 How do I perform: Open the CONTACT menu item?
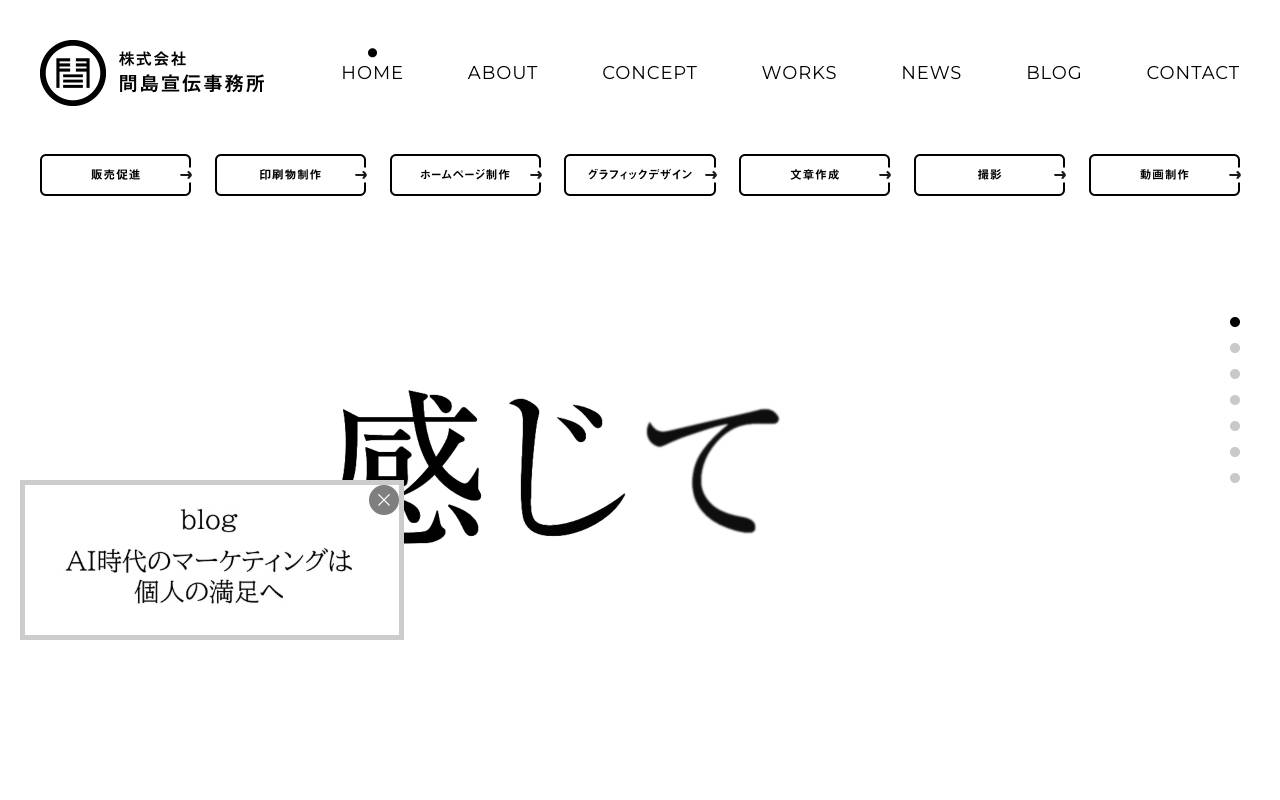1193,73
